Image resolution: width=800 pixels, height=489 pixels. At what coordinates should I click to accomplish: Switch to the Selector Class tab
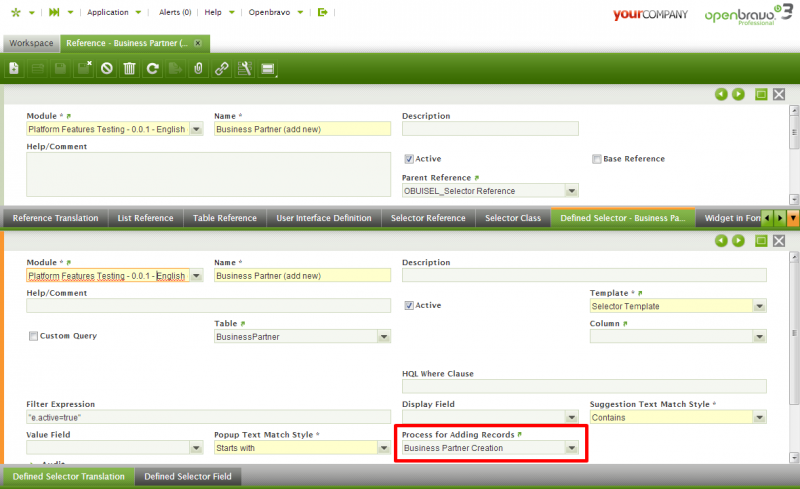(x=512, y=218)
